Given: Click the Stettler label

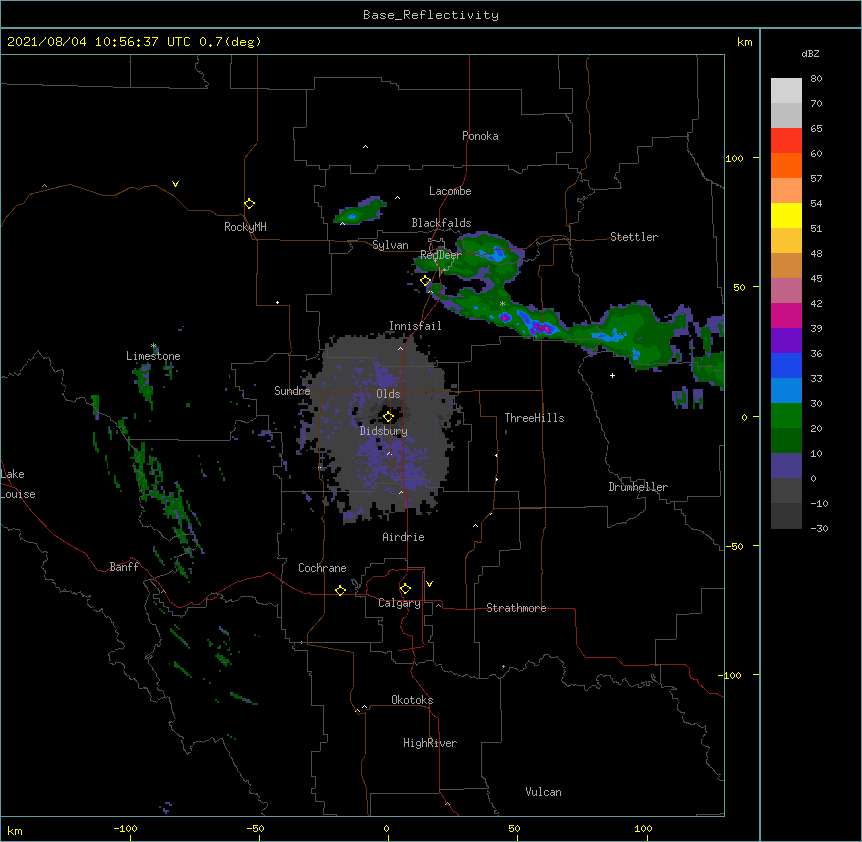Looking at the screenshot, I should pyautogui.click(x=634, y=237).
